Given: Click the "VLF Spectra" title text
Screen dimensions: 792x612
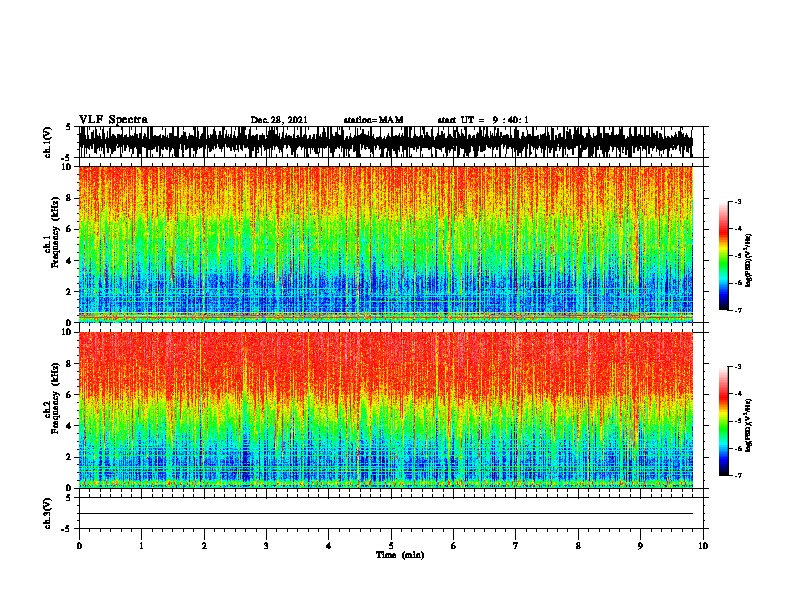Looking at the screenshot, I should tap(113, 119).
